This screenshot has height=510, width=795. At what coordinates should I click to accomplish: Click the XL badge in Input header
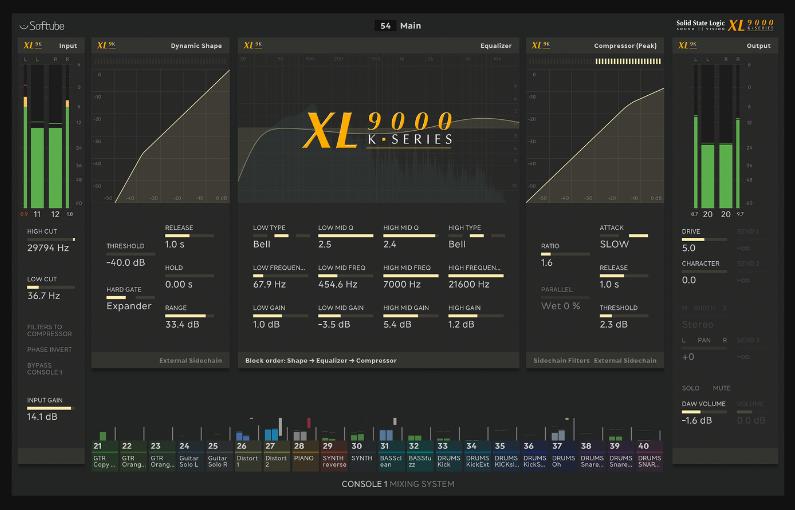point(32,45)
